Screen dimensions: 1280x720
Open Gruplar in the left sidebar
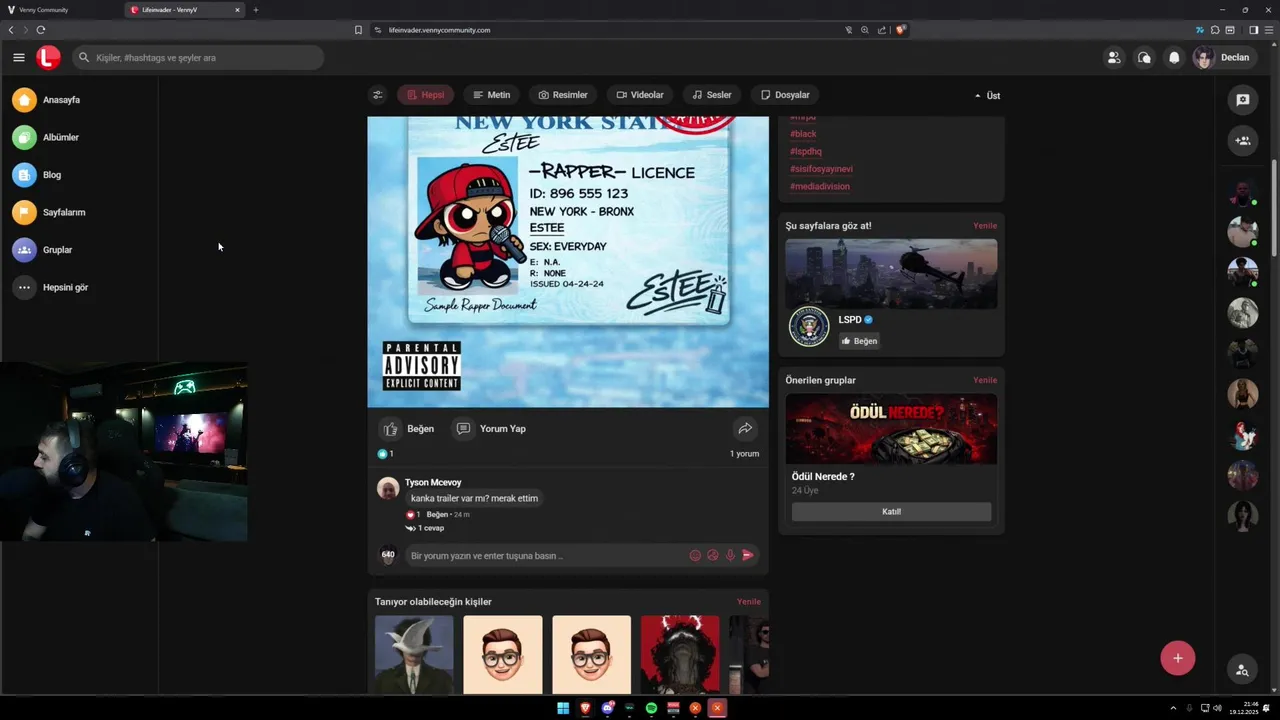point(43,250)
